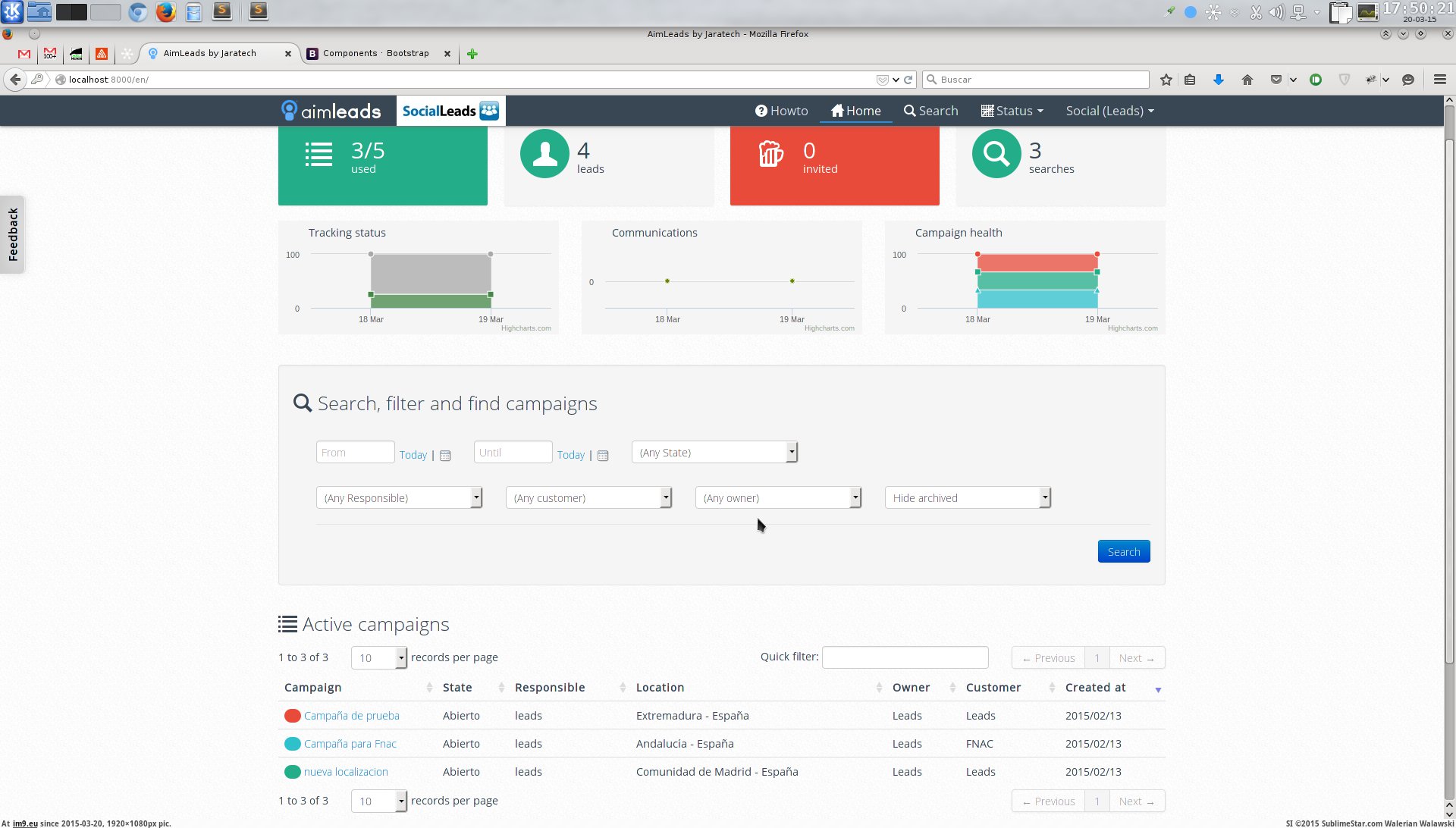This screenshot has height=828, width=1456.
Task: Click the clipboard icon in system tray
Action: click(1340, 12)
